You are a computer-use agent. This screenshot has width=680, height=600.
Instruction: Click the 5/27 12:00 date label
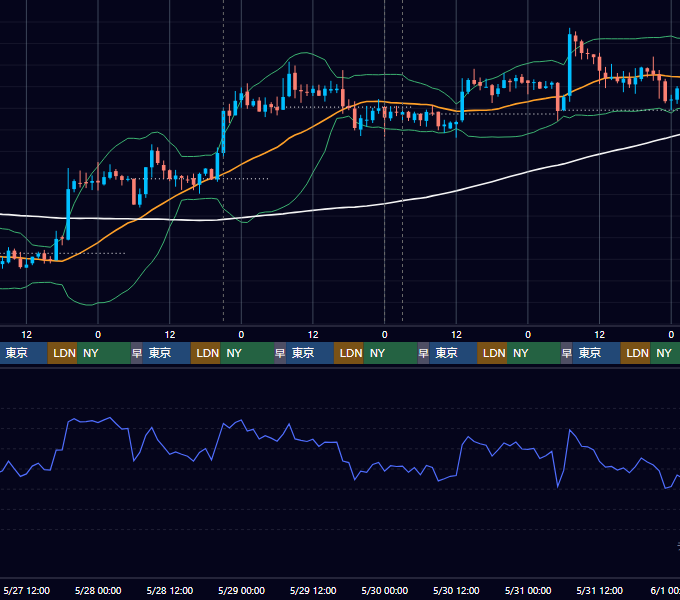[x=26, y=590]
